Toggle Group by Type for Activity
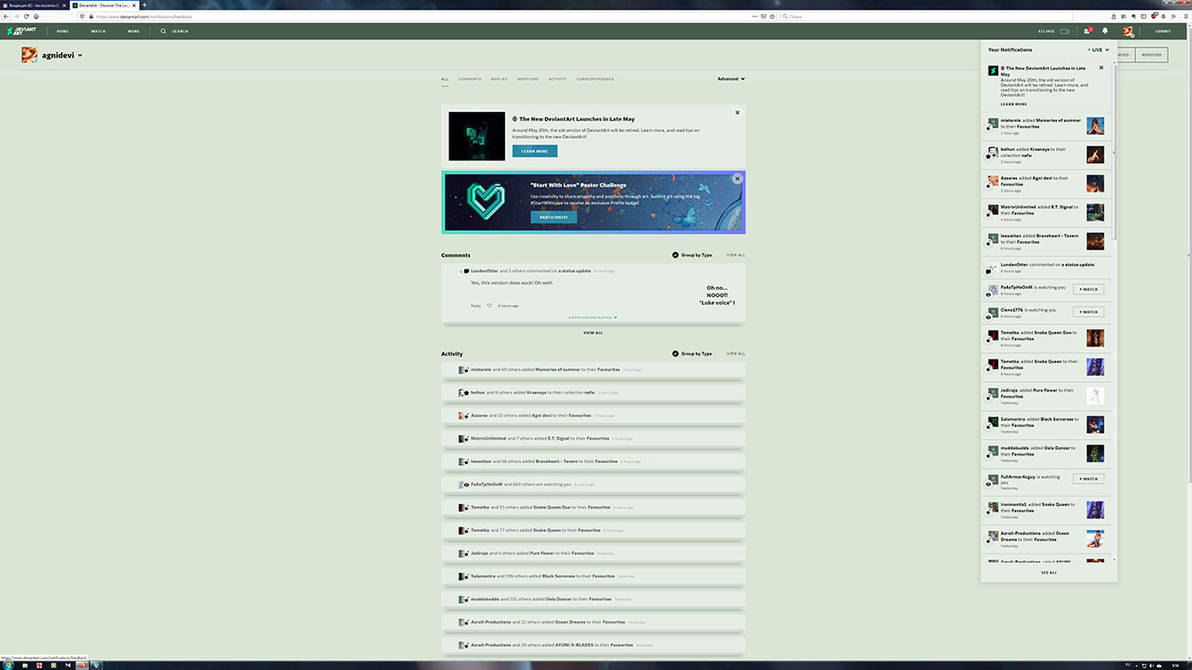Image resolution: width=1192 pixels, height=670 pixels. pyautogui.click(x=692, y=354)
